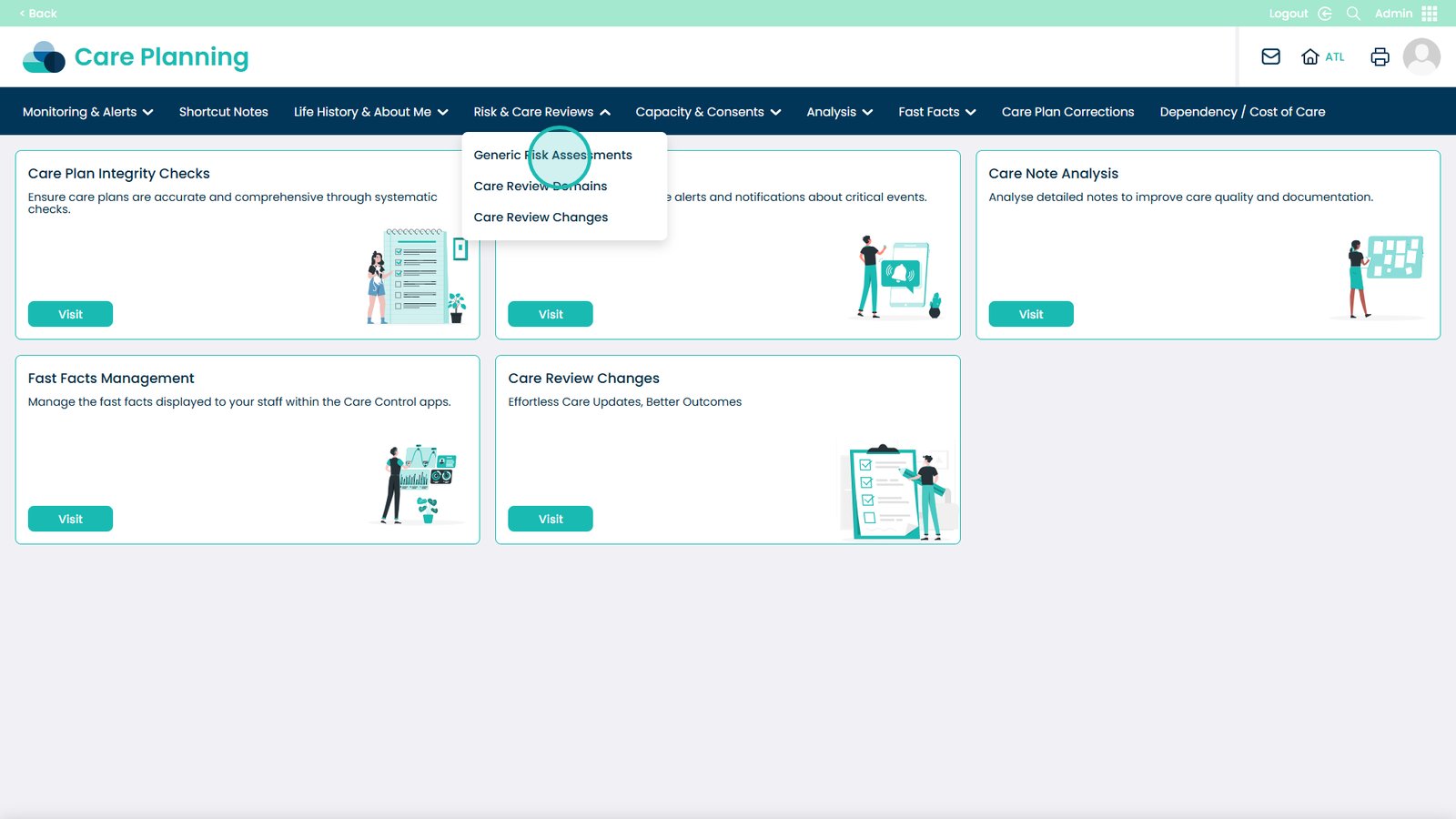Open the search magnifier icon

click(x=1353, y=14)
